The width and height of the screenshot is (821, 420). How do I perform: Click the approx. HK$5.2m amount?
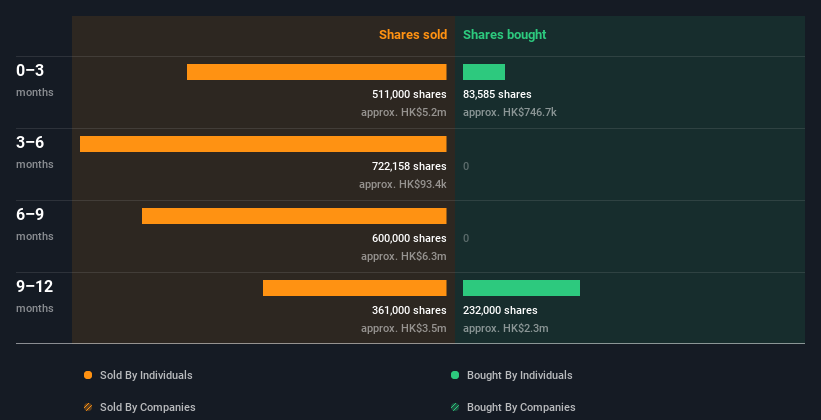click(404, 113)
